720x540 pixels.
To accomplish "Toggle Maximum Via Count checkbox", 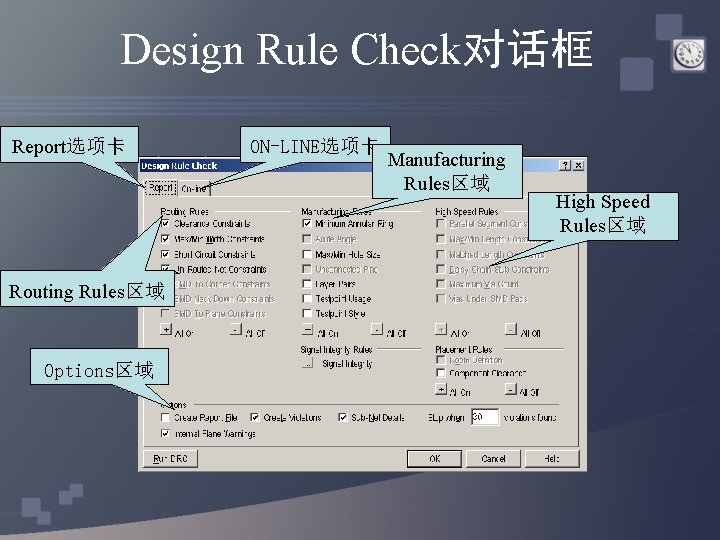I will coord(440,284).
